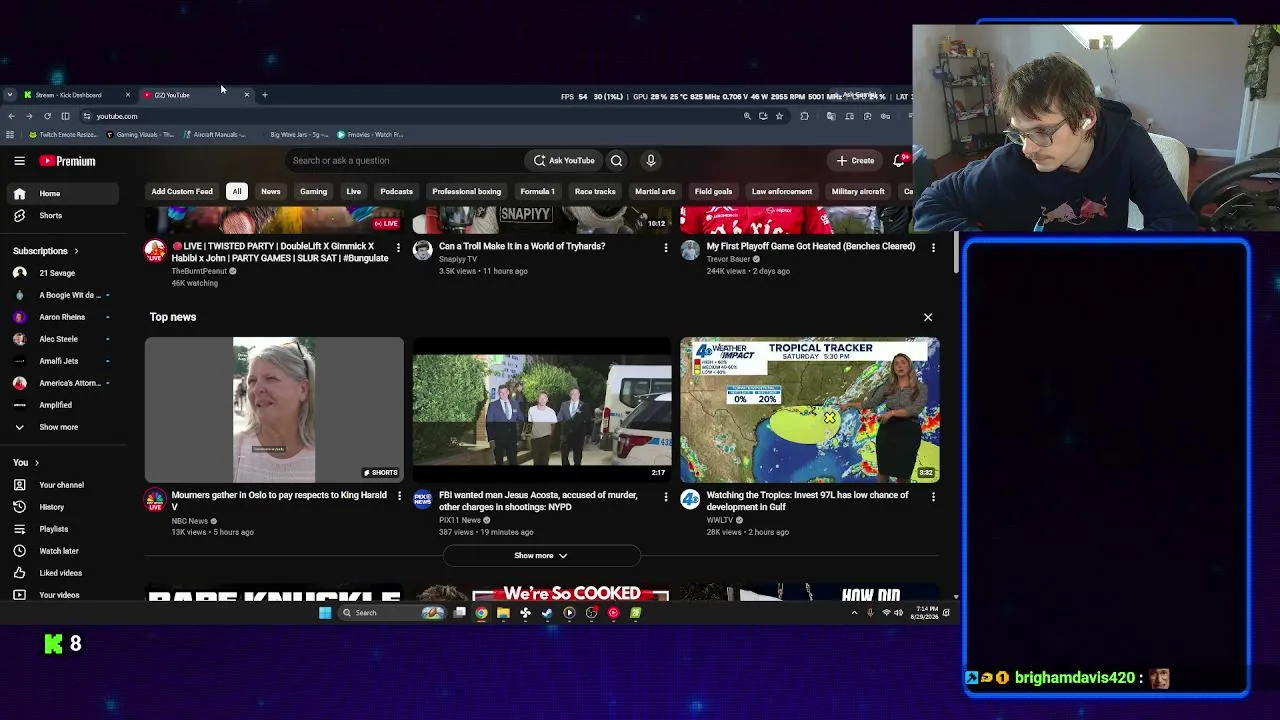
Task: Open Watch later in the sidebar
Action: click(63, 551)
